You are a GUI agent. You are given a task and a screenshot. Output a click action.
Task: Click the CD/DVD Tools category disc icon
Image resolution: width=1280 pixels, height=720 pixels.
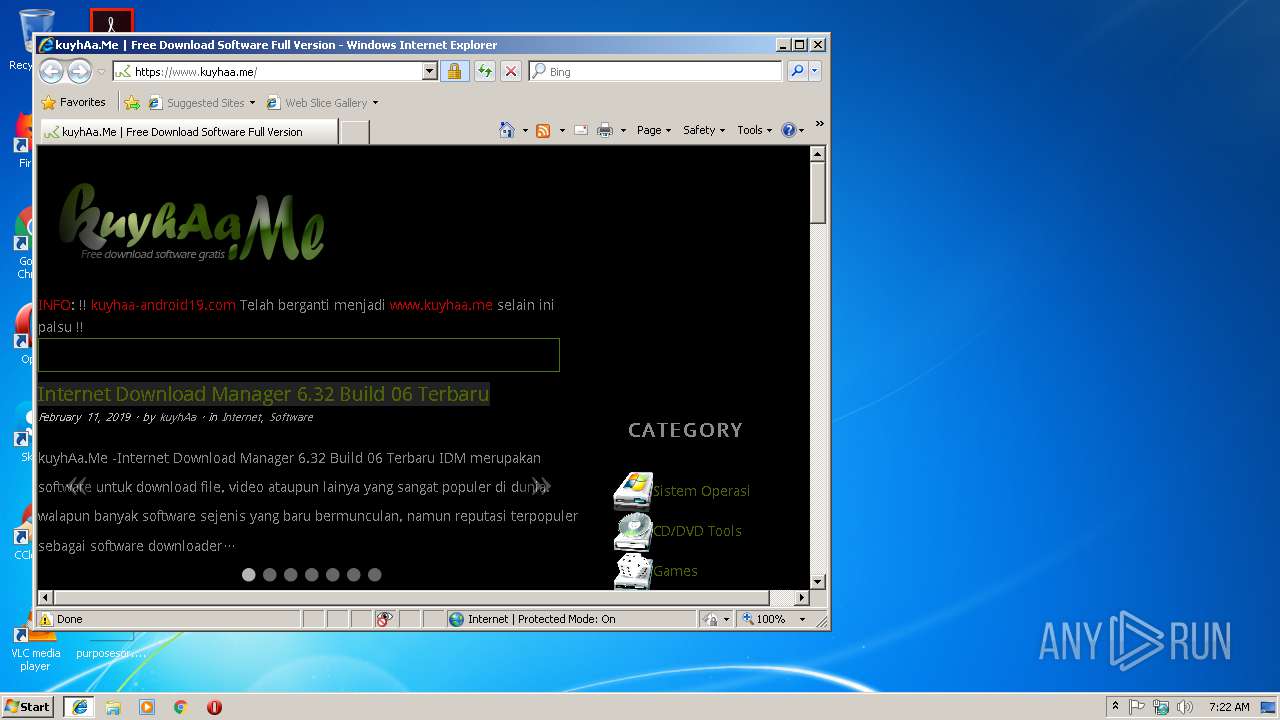tap(633, 531)
